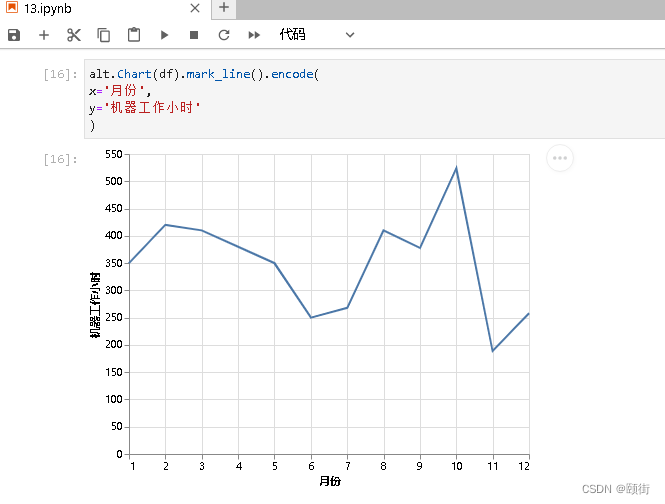
Task: Insert a new cell with the plus icon
Action: [x=44, y=35]
